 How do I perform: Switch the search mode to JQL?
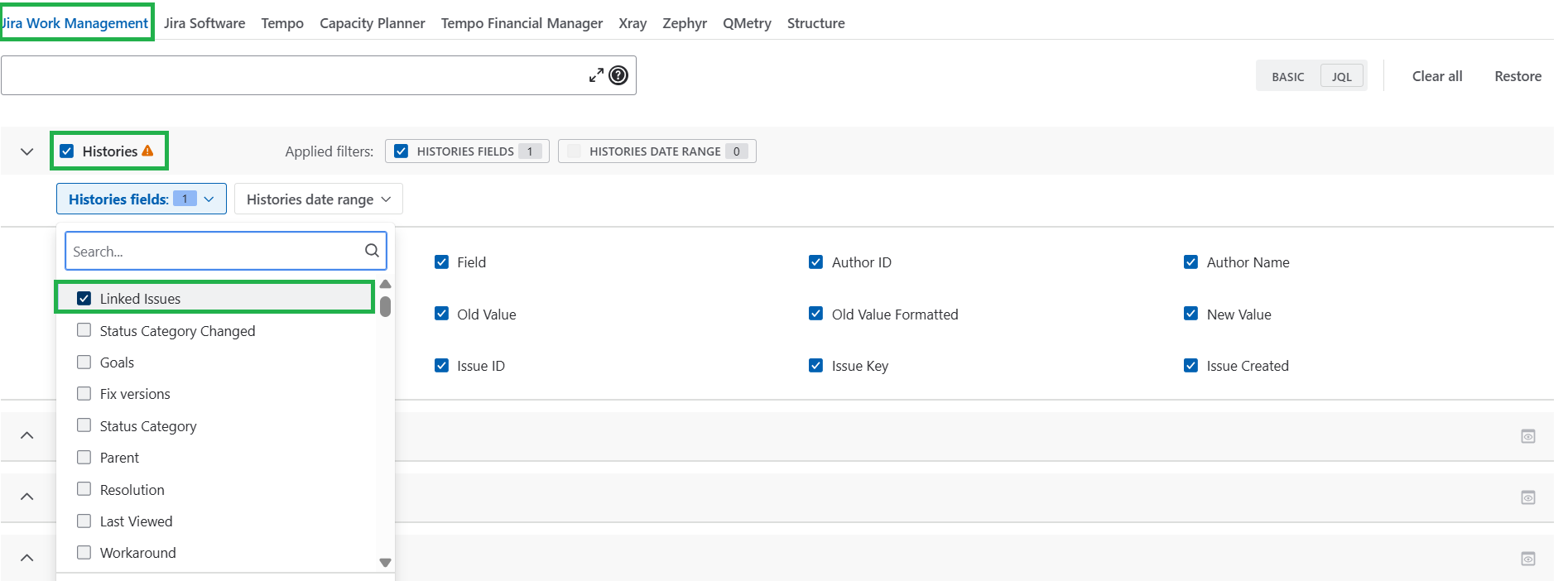click(x=1341, y=76)
